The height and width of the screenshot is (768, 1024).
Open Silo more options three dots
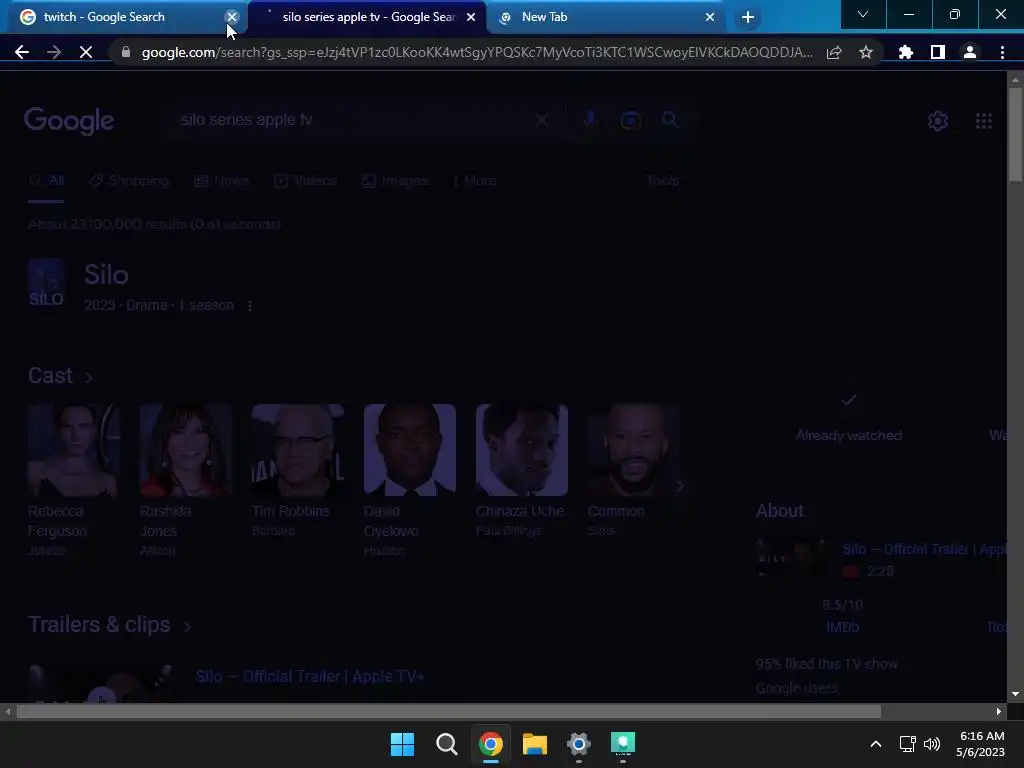coord(250,306)
